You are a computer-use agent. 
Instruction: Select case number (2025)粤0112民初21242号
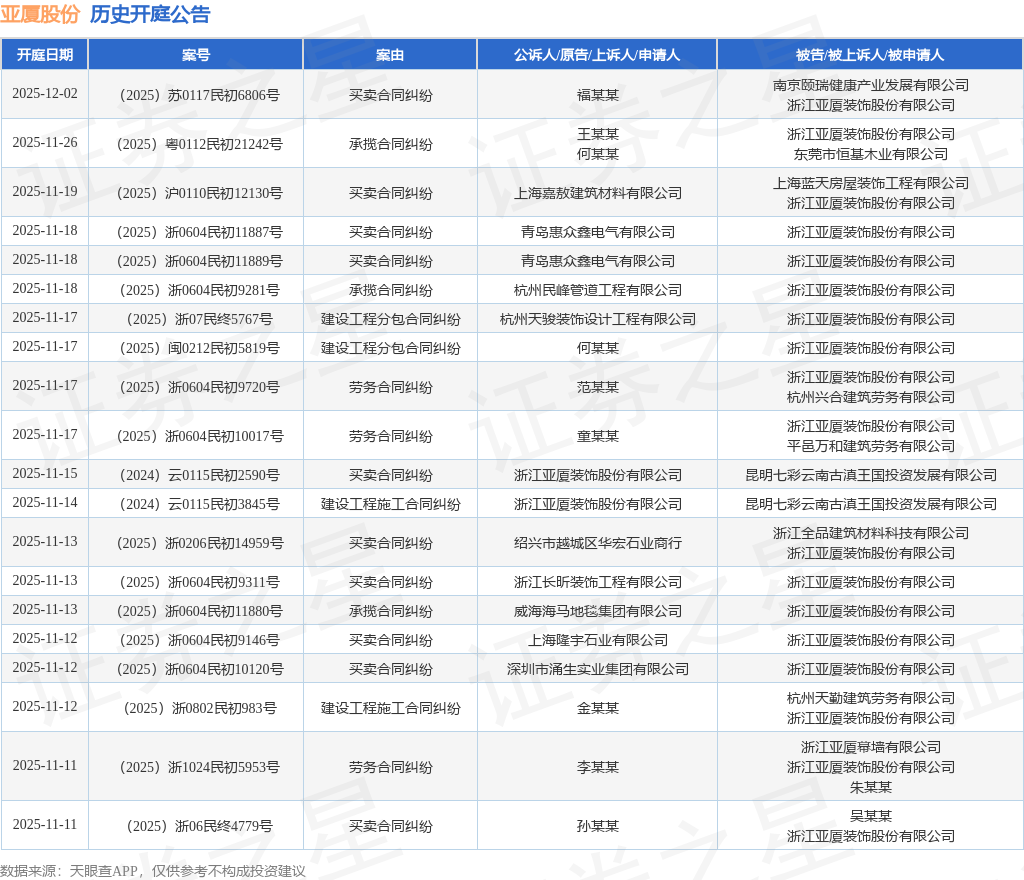point(199,144)
